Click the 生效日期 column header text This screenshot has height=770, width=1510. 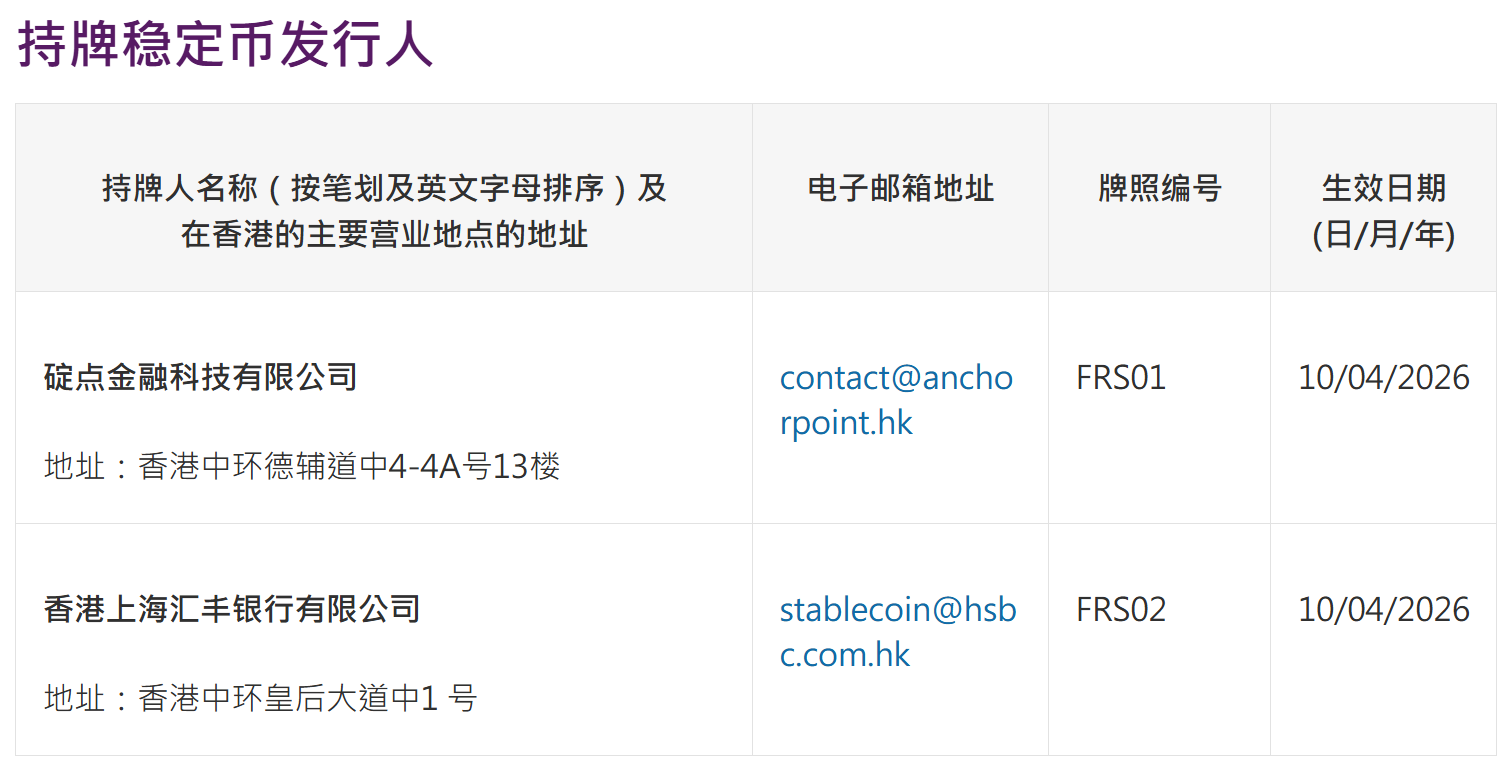tap(1383, 188)
